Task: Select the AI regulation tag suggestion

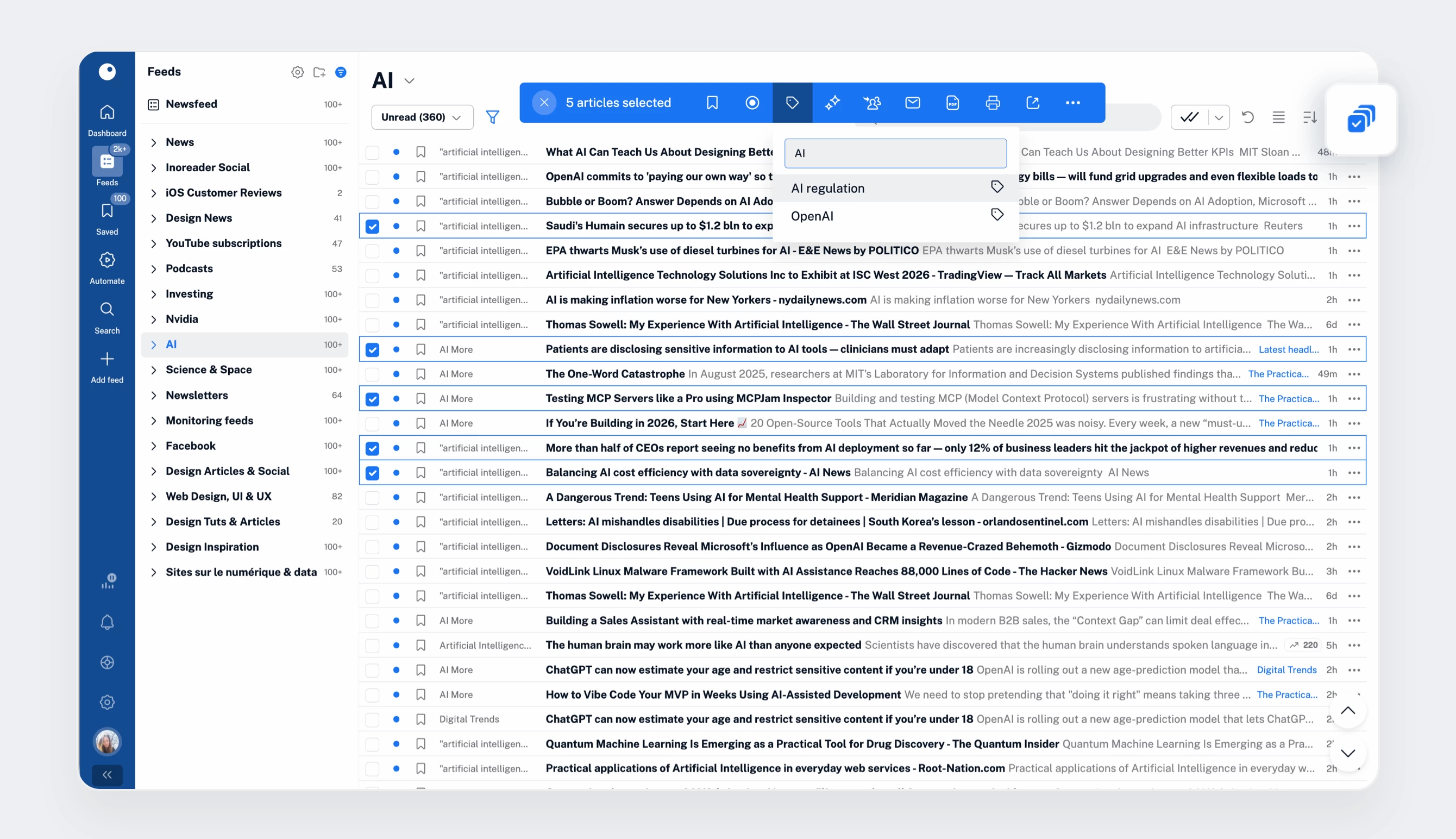Action: (827, 189)
